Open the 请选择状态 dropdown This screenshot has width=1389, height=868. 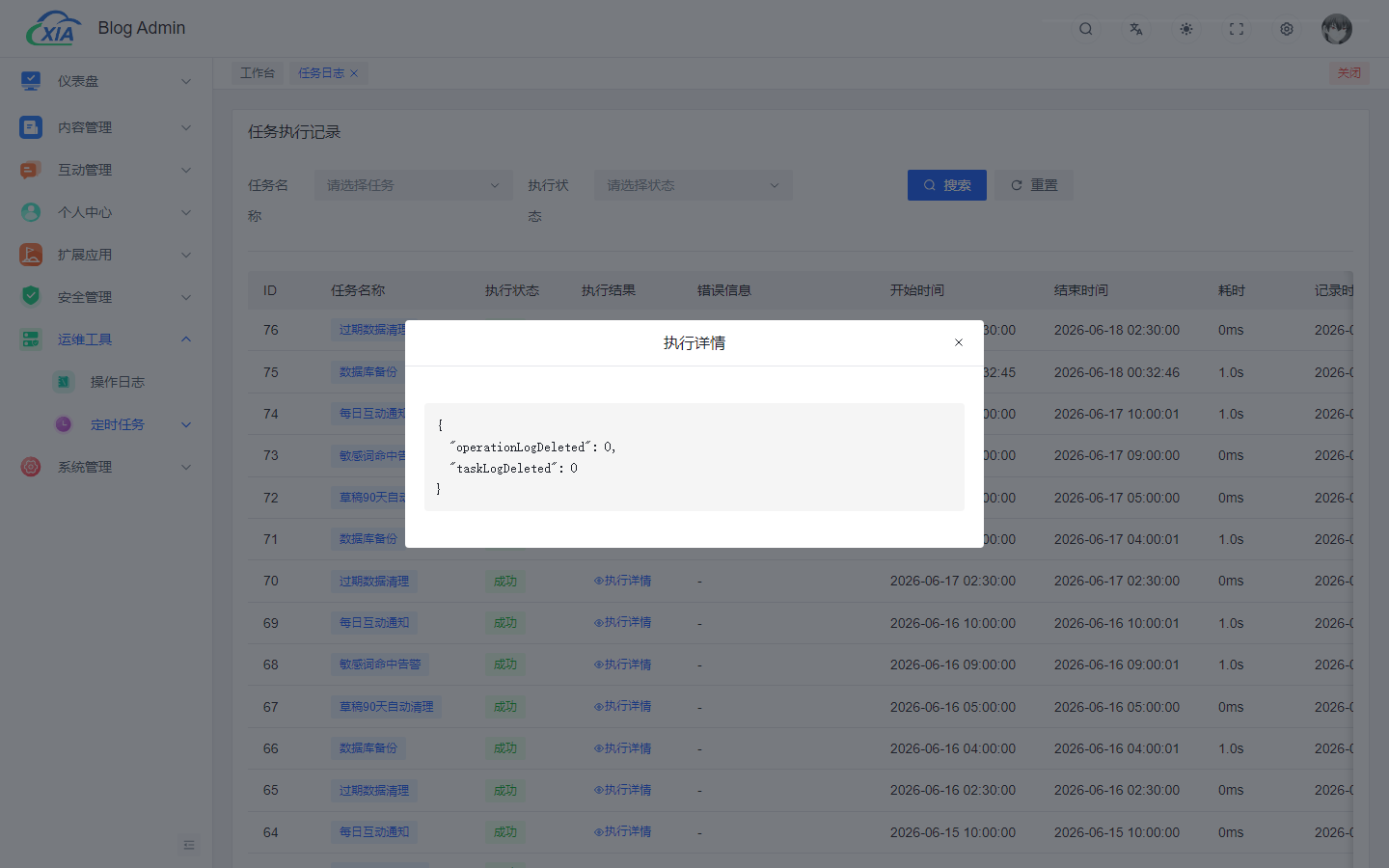pyautogui.click(x=694, y=185)
